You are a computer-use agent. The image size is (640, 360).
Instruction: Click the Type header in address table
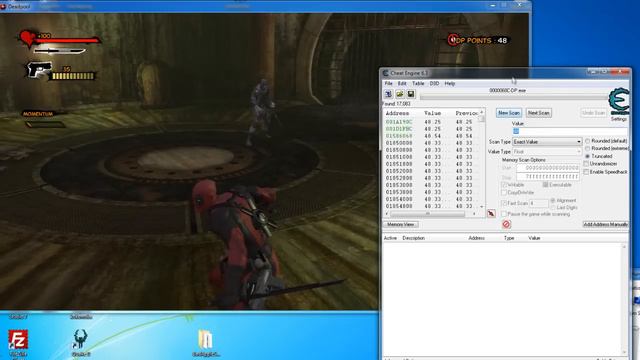click(509, 238)
